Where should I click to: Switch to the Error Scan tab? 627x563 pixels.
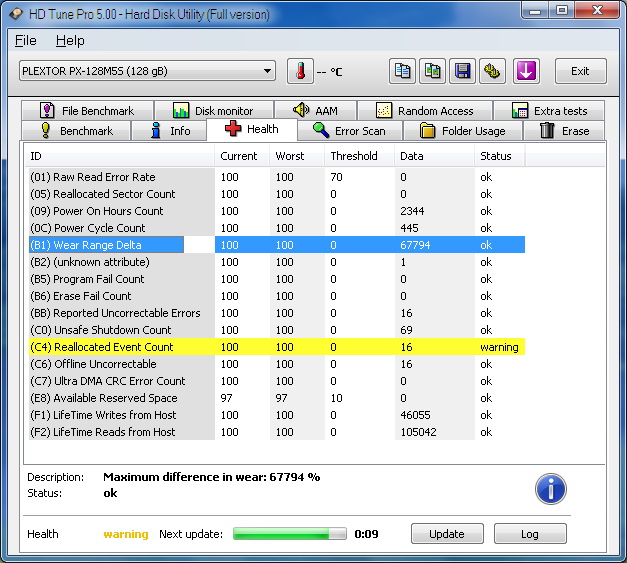350,131
